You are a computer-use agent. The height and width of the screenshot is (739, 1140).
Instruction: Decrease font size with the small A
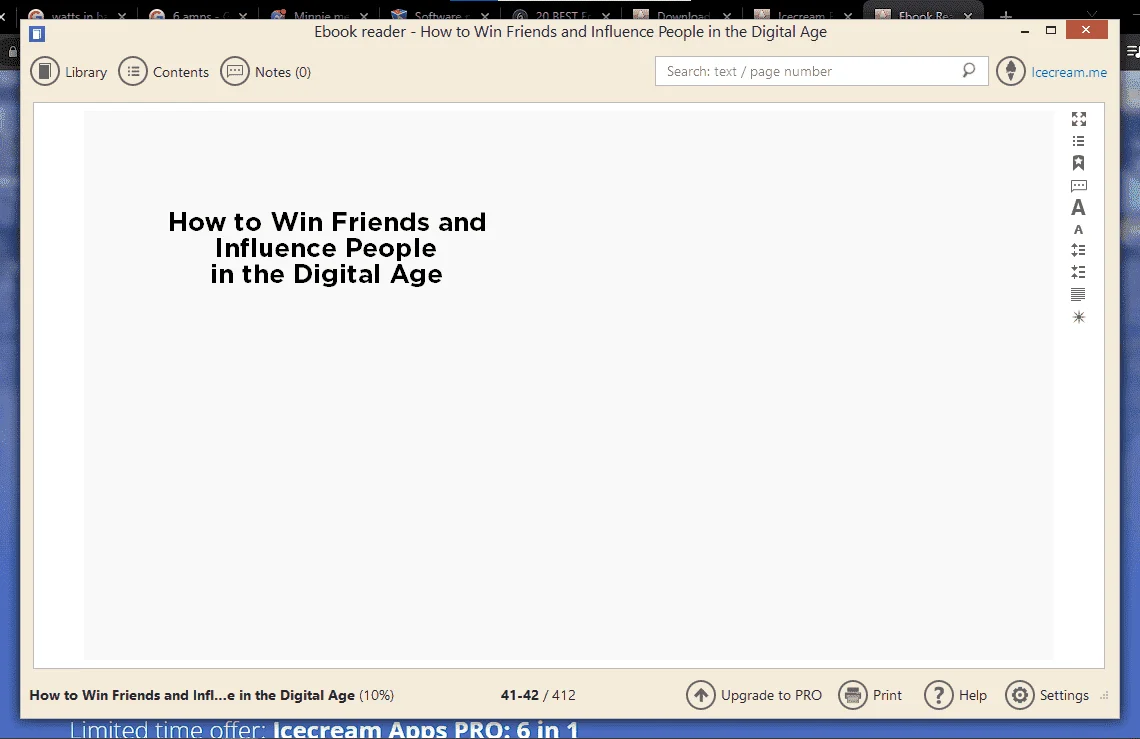pos(1078,230)
